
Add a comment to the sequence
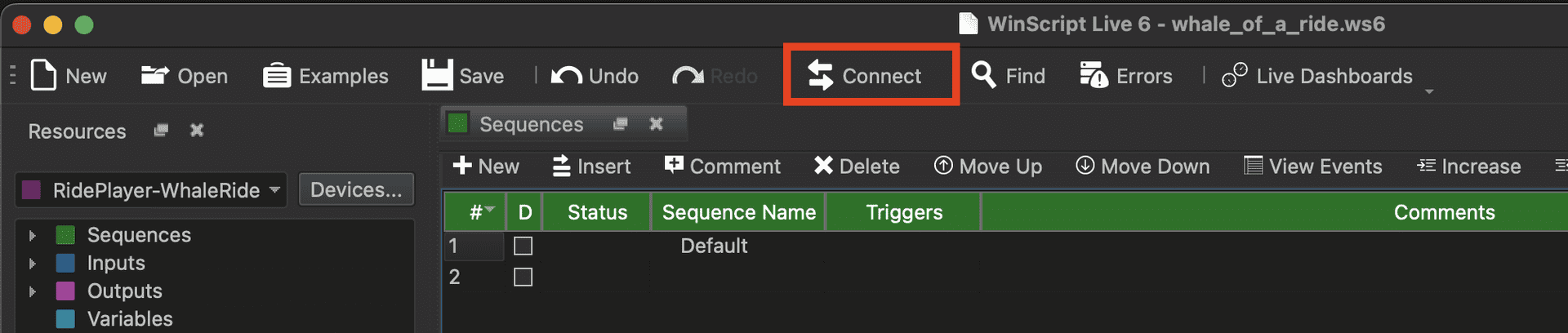click(x=723, y=166)
